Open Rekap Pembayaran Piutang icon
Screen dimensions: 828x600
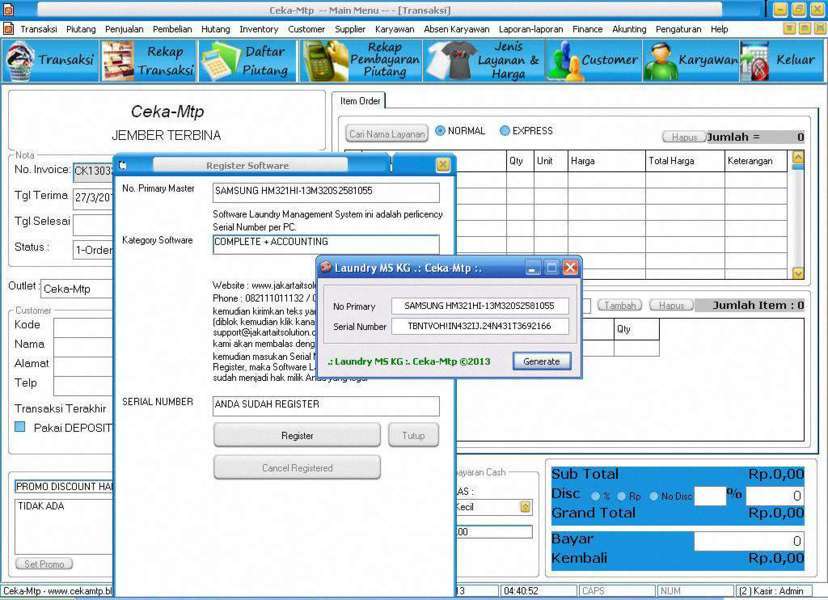coord(361,61)
